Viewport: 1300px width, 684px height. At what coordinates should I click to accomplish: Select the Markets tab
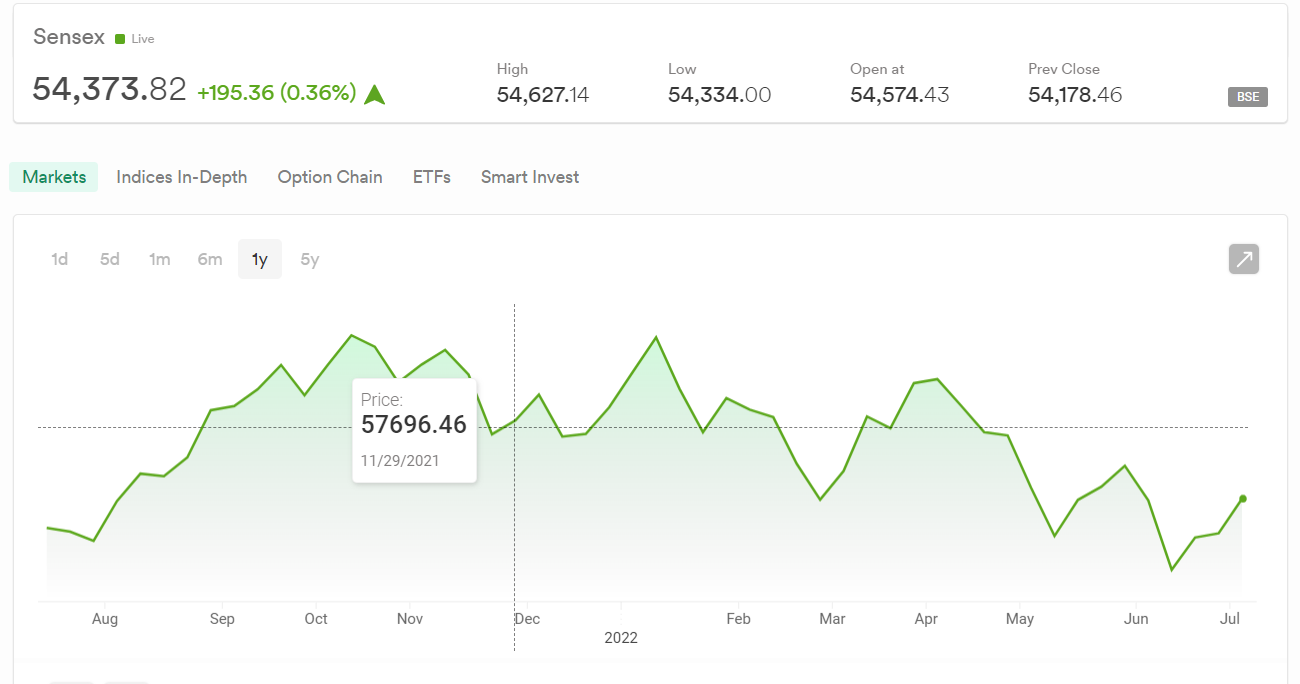(54, 177)
